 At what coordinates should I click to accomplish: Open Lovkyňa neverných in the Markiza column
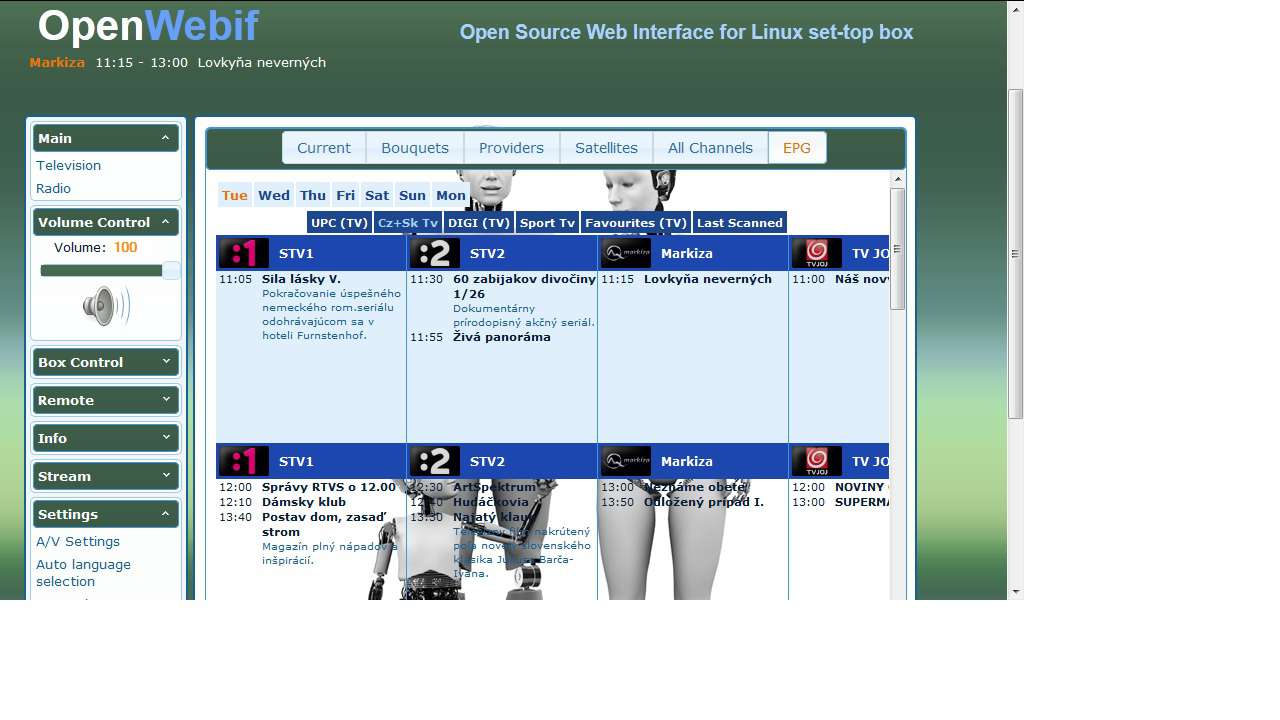click(708, 279)
